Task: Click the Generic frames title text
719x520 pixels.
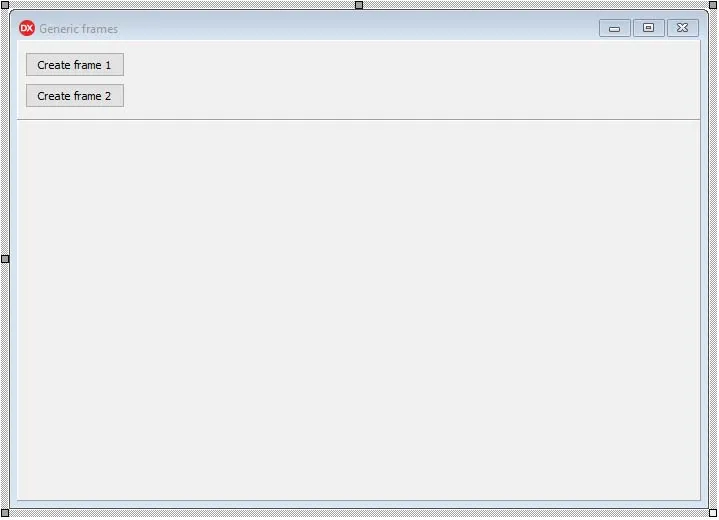Action: click(x=78, y=29)
